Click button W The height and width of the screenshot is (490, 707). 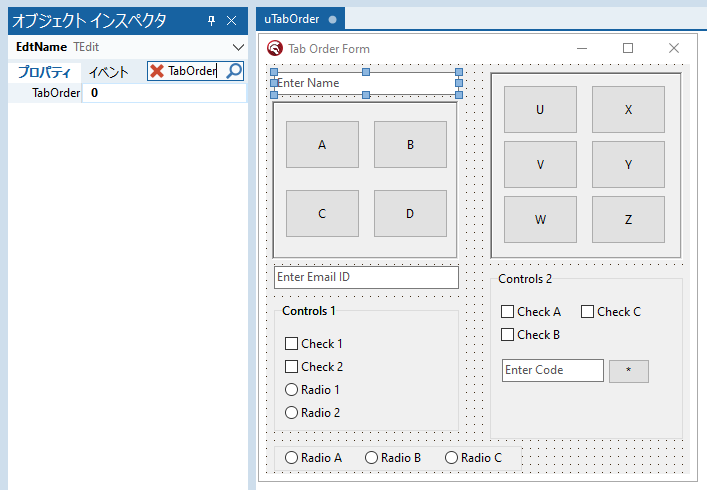pos(540,220)
